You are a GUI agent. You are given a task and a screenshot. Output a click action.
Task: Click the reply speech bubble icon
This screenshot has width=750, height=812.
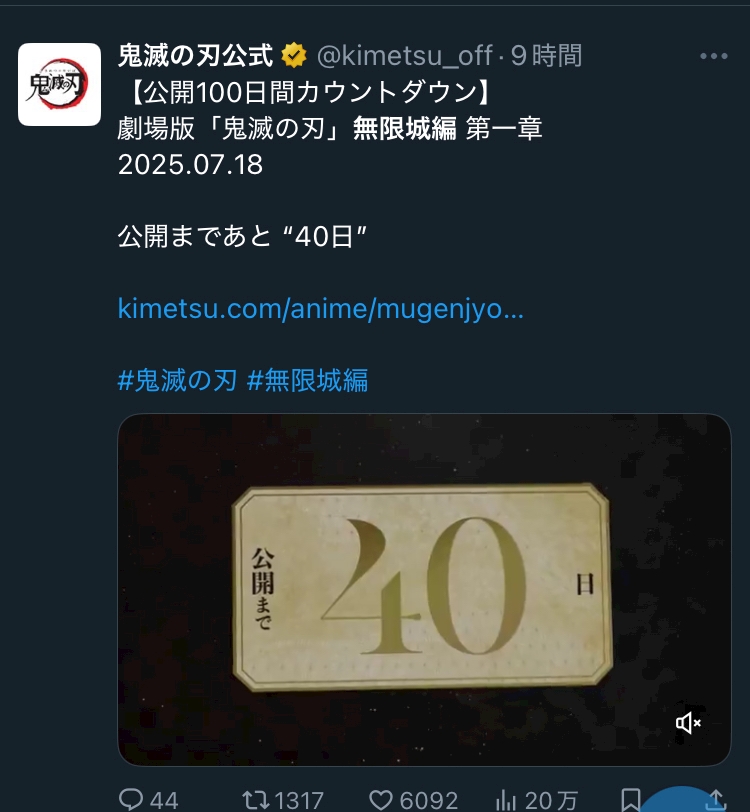click(x=131, y=799)
